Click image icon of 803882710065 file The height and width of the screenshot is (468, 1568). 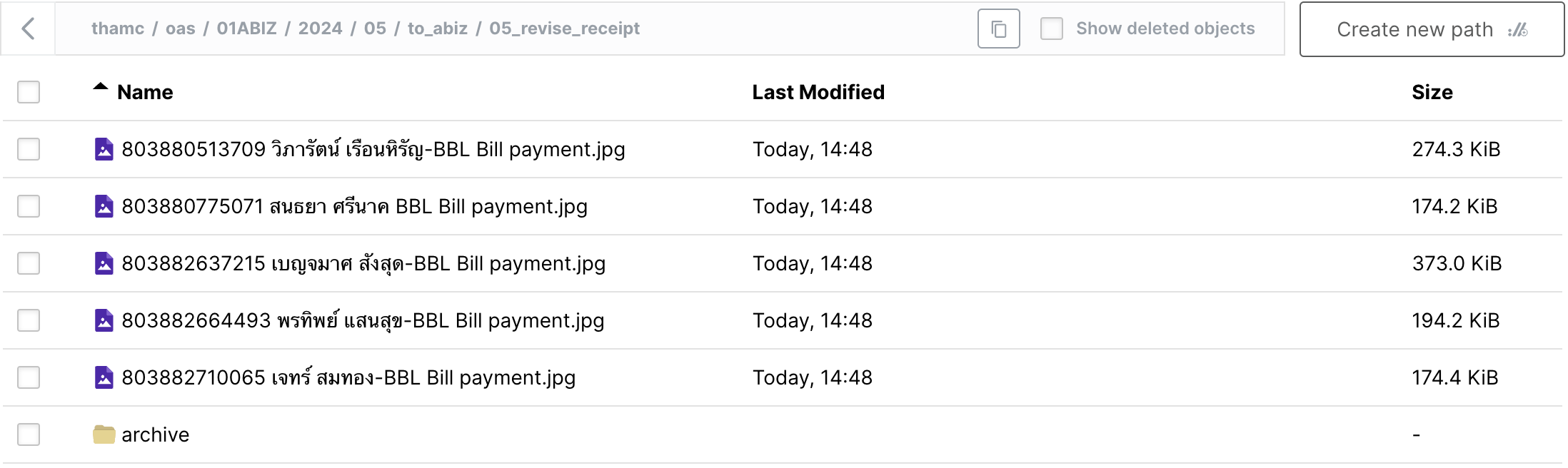coord(104,377)
